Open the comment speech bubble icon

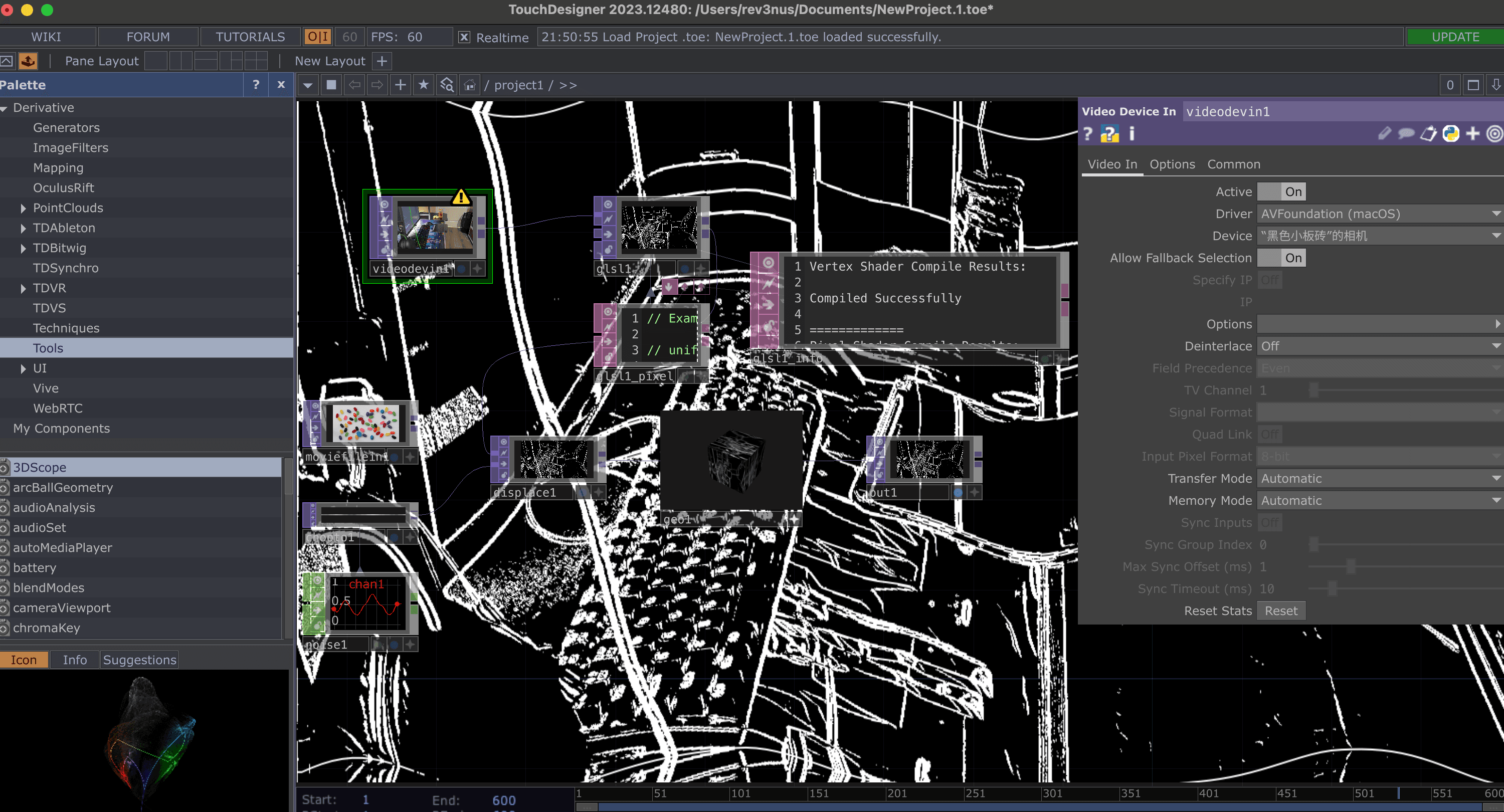click(x=1406, y=134)
